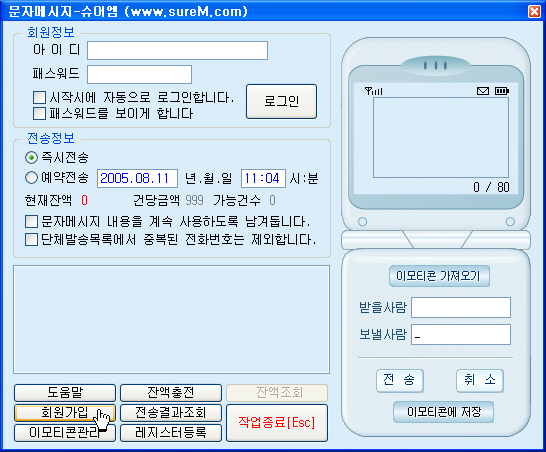546x452 pixels.
Task: Click the reservation date field 2005.08.11
Action: 137,178
